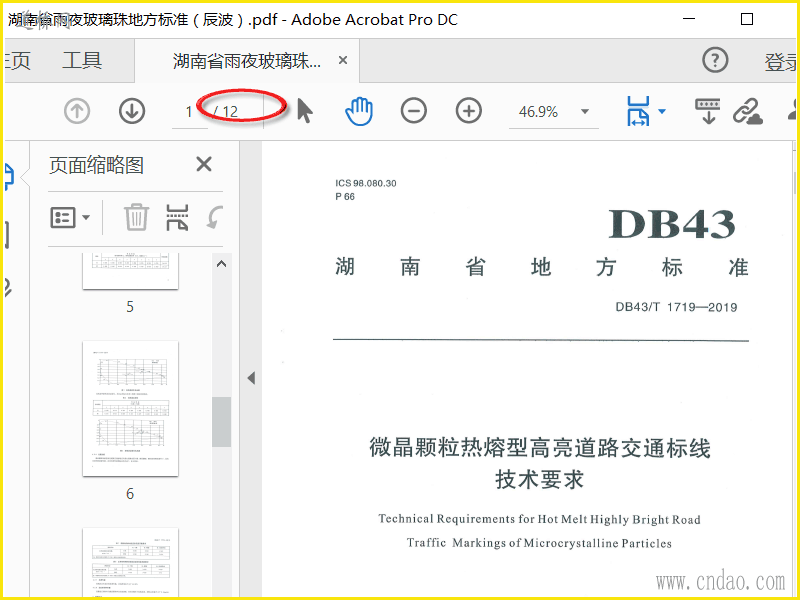Viewport: 800px width, 600px height.
Task: Click the ICS 98.080.30 text
Action: click(366, 183)
